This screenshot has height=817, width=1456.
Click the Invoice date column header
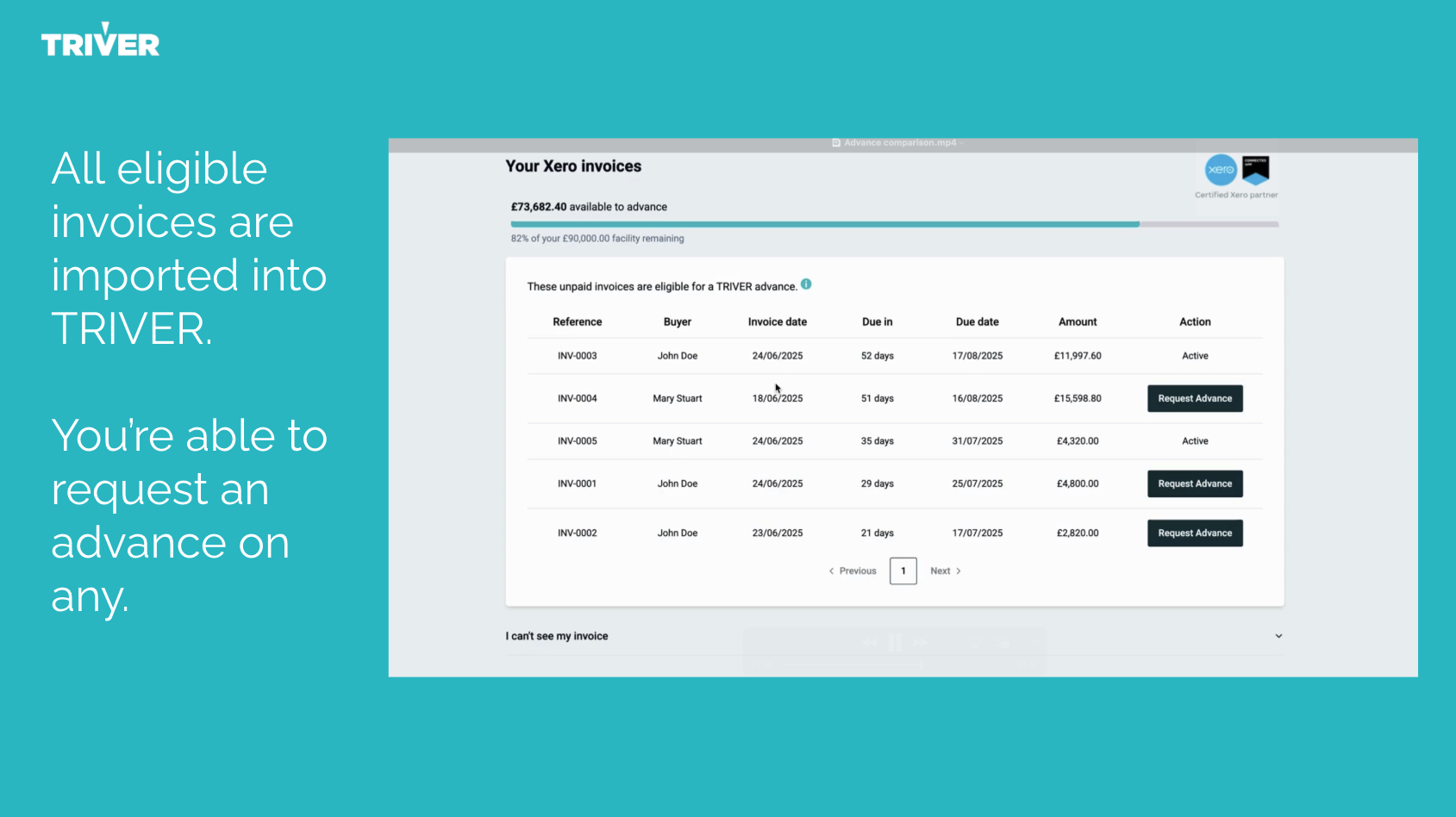click(x=778, y=321)
